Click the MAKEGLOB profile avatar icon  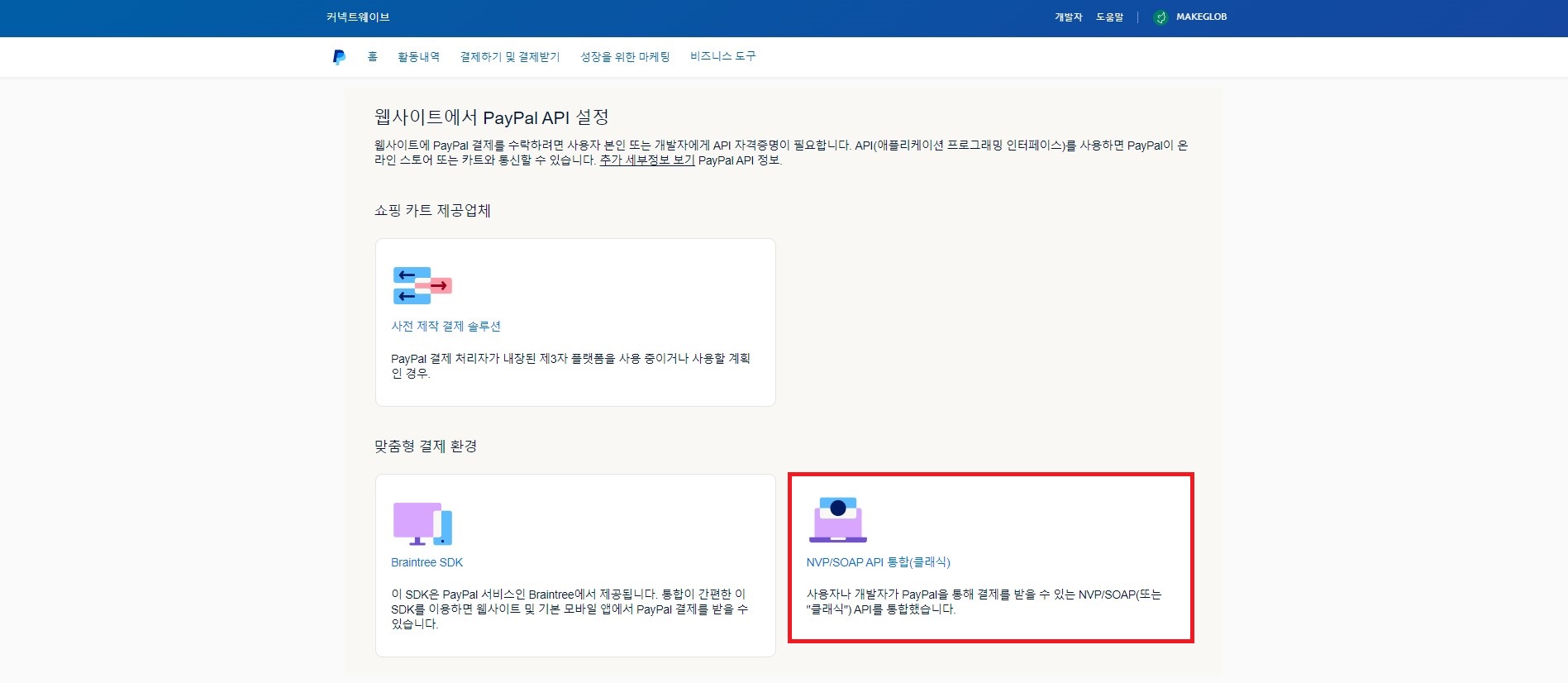(x=1161, y=17)
